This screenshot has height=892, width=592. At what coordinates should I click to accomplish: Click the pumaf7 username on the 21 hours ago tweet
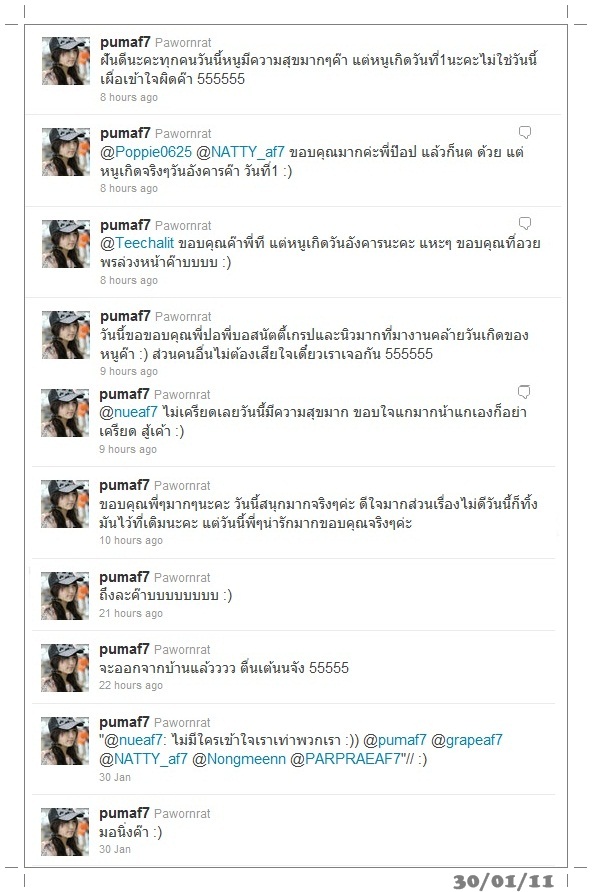[x=124, y=577]
